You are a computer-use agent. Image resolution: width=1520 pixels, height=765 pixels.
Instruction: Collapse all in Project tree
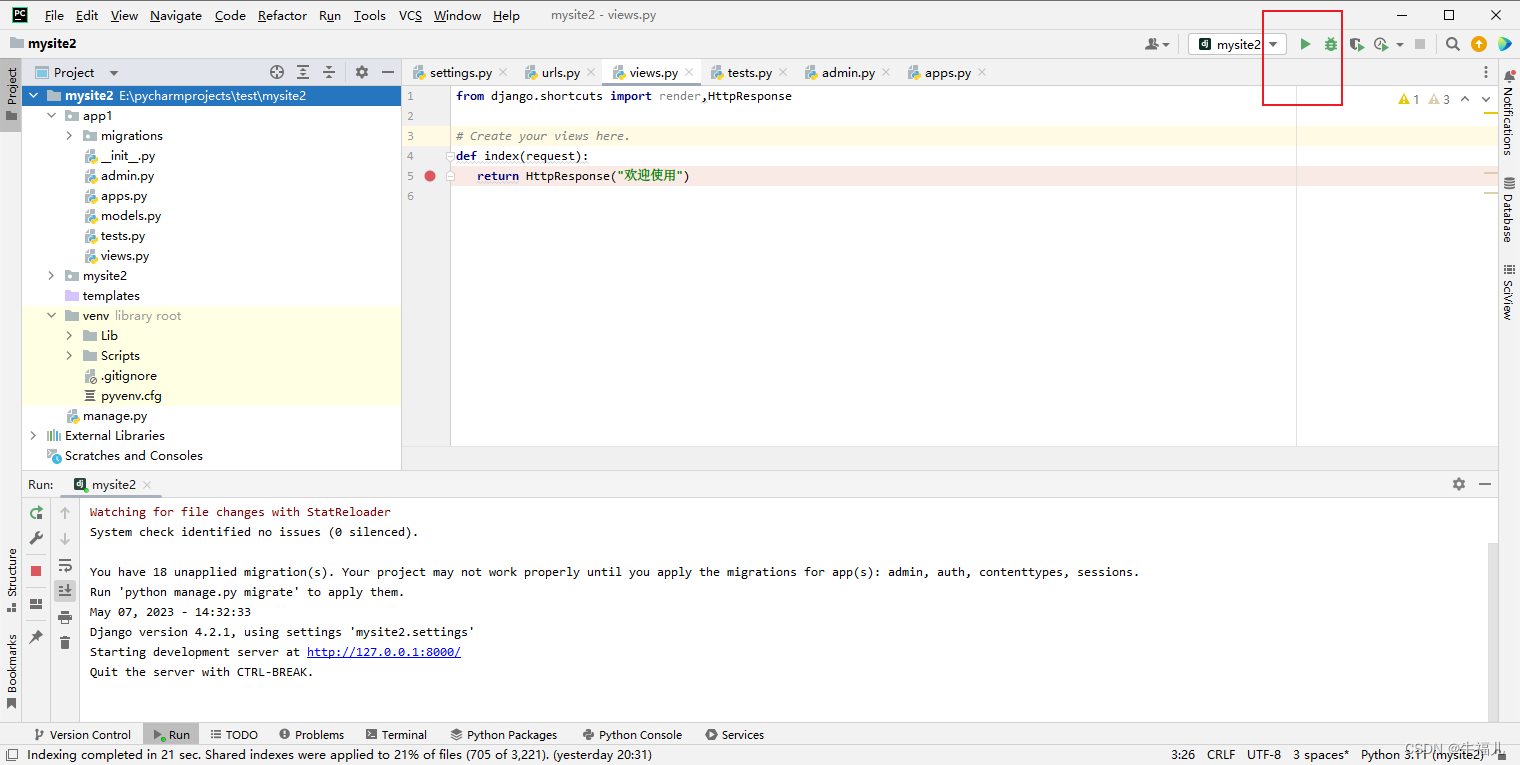point(328,72)
